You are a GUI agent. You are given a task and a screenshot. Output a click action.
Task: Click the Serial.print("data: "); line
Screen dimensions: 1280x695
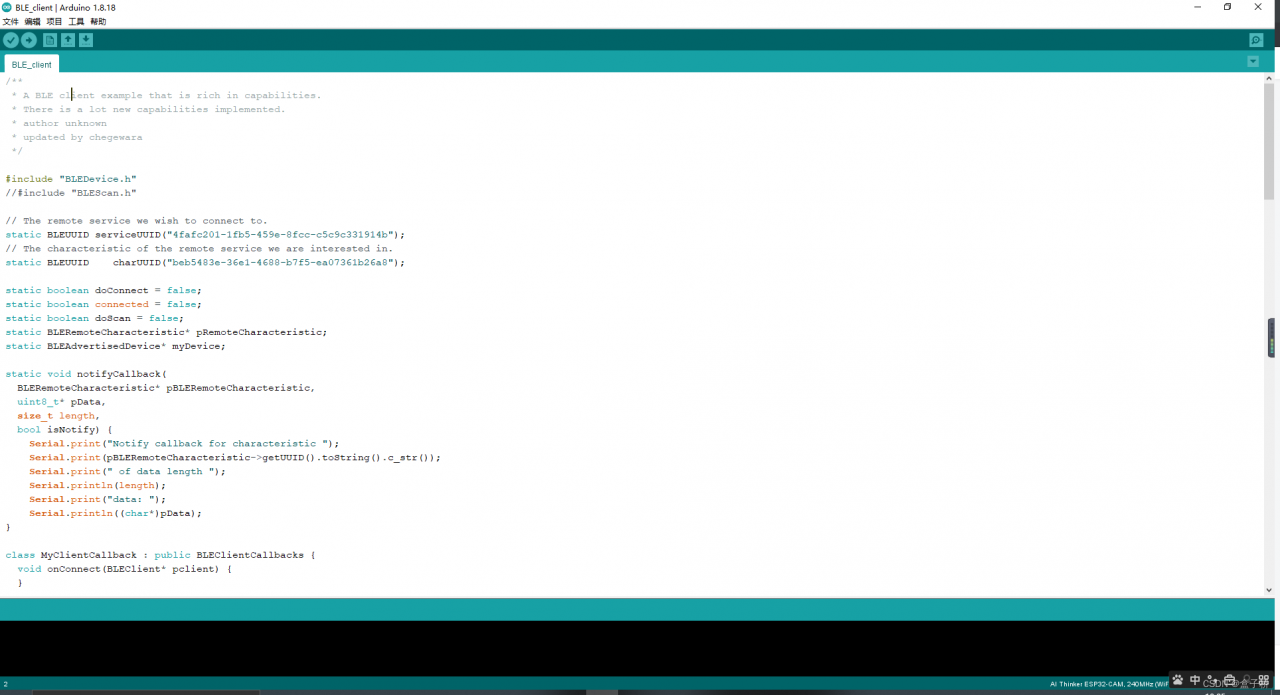(x=97, y=500)
